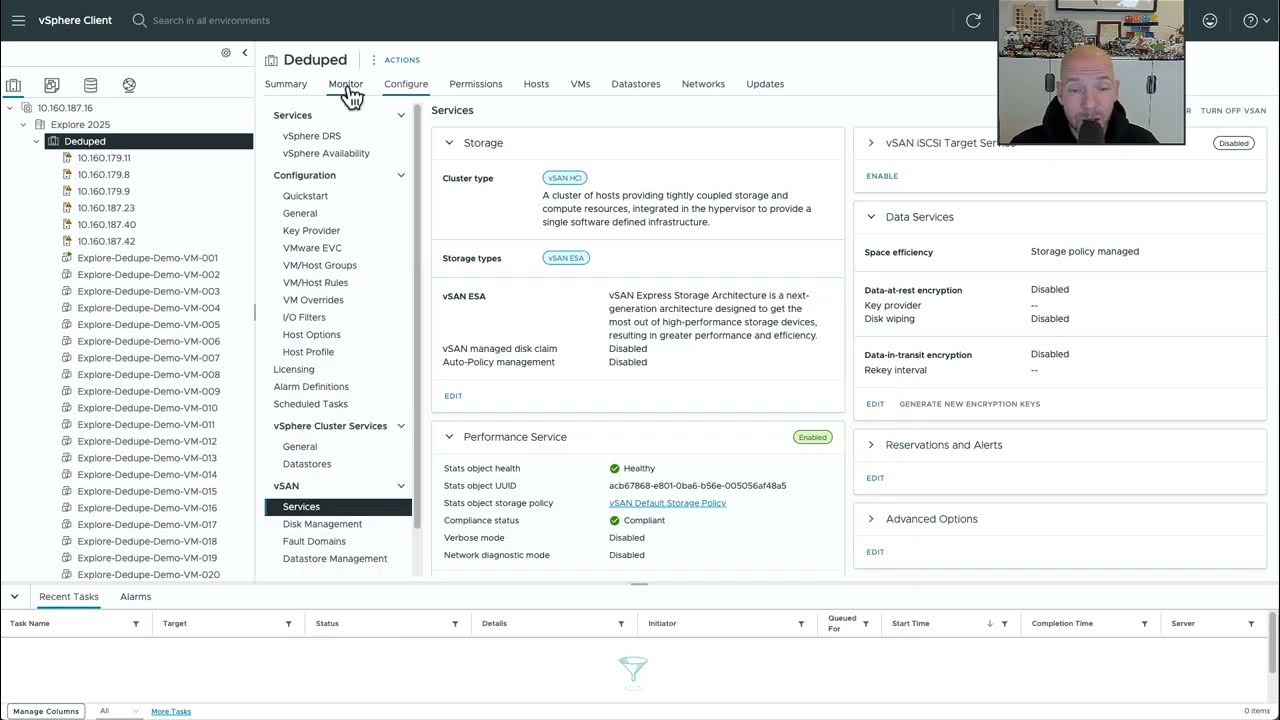Click Generate New Encryption Keys
Viewport: 1280px width, 720px height.
click(969, 404)
